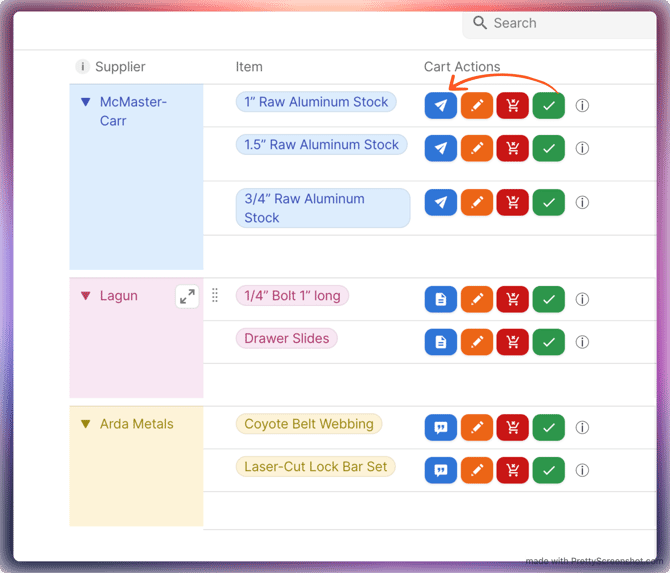Screen dimensions: 670x573
Task: Click green checkmark for 1" Raw Aluminum Stock
Action: (x=549, y=105)
